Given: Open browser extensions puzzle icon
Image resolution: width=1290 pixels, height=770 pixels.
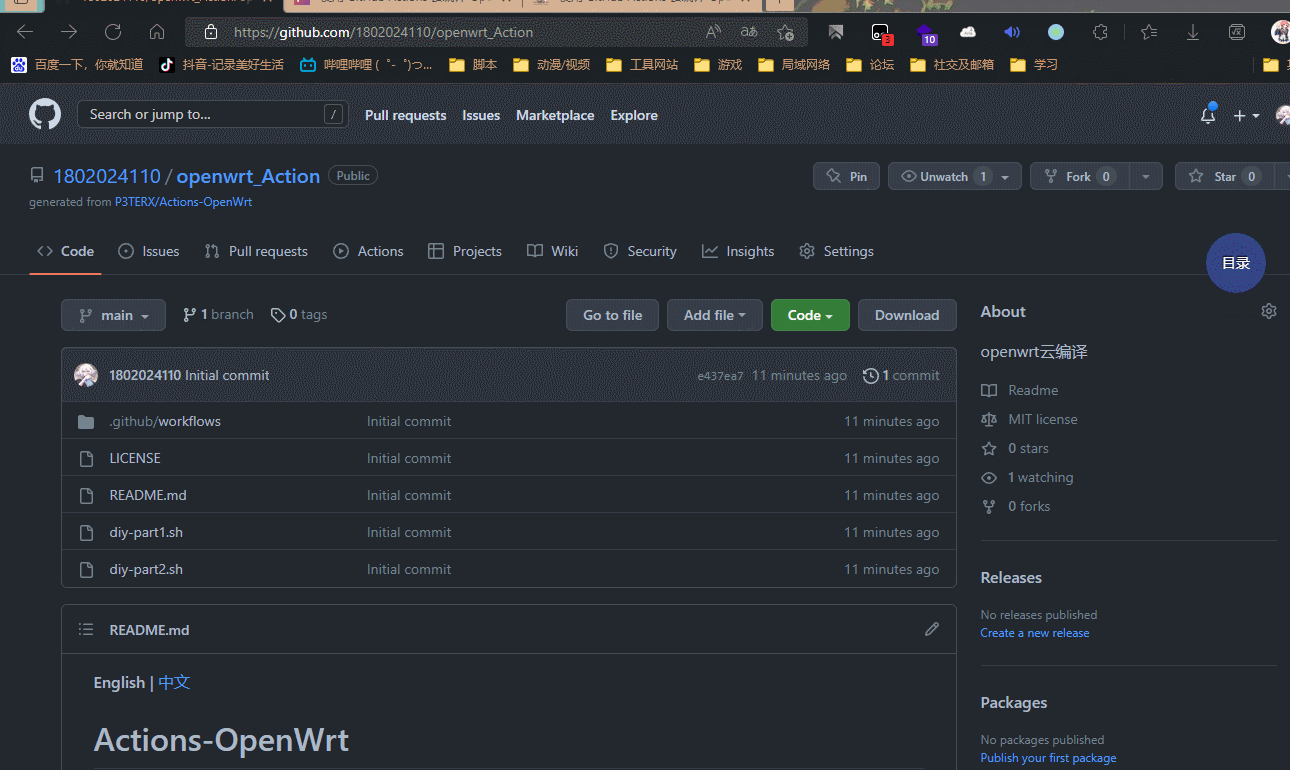Looking at the screenshot, I should pos(1100,32).
